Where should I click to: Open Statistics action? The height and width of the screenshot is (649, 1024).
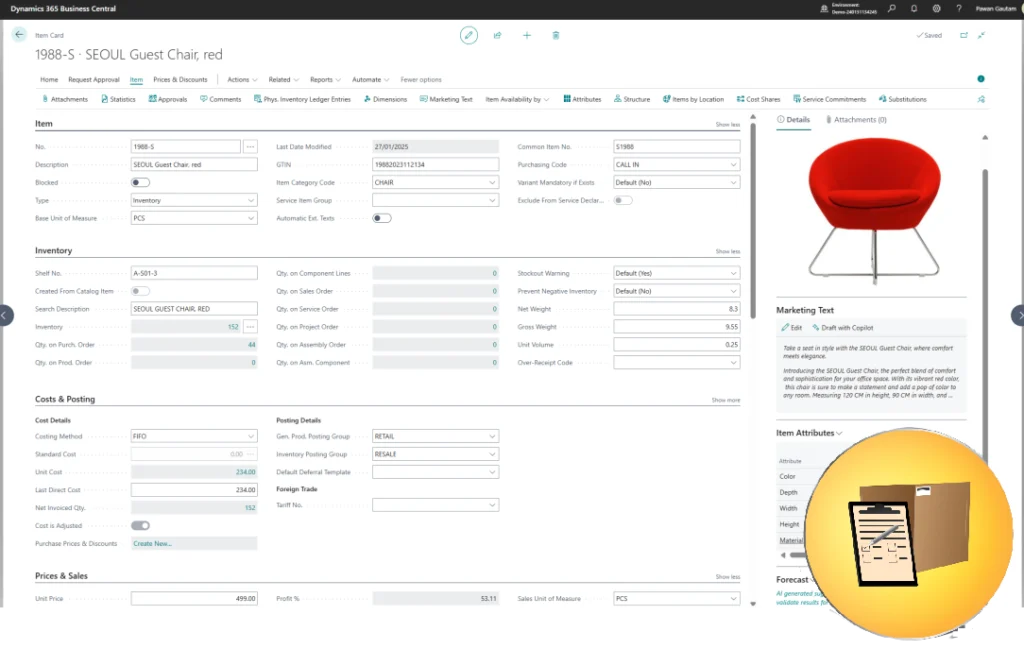coord(118,99)
